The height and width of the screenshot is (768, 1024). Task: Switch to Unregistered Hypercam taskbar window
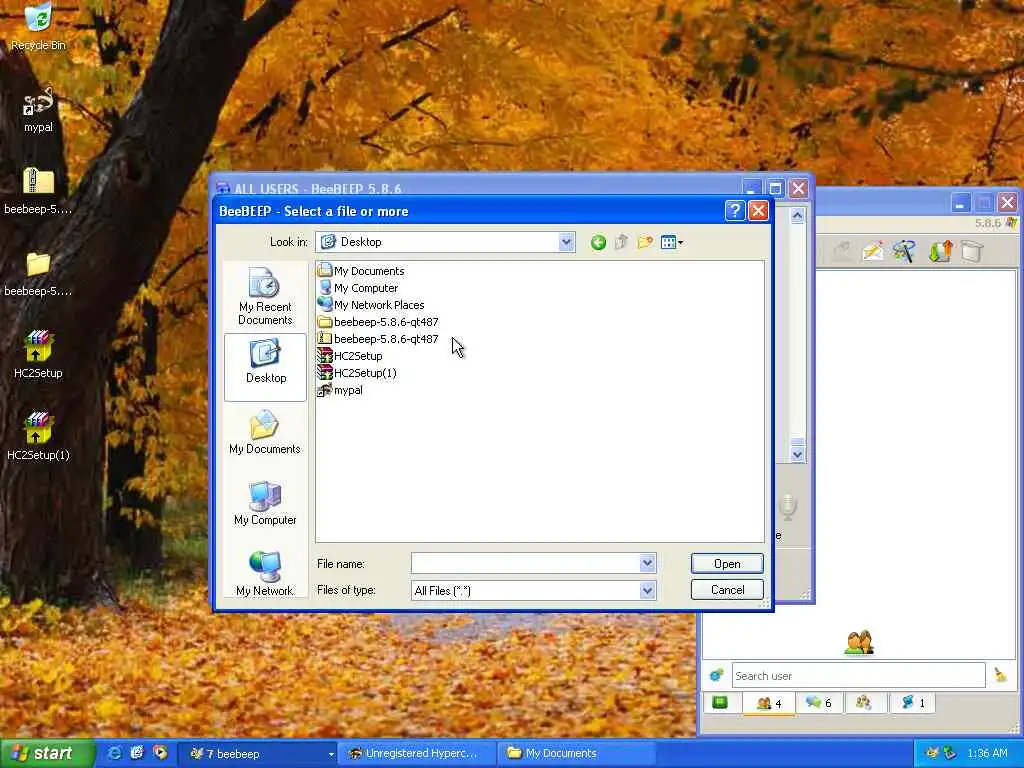(417, 754)
